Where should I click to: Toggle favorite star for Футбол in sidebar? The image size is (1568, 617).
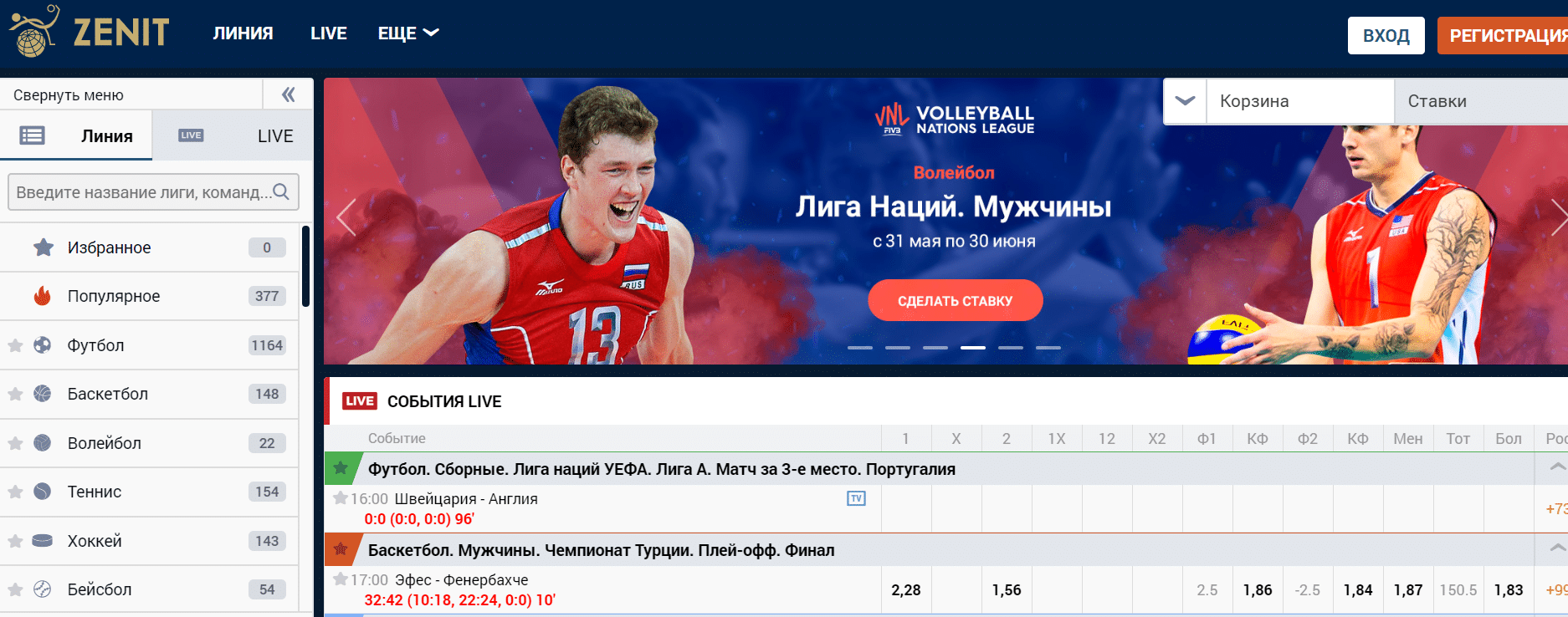(15, 345)
